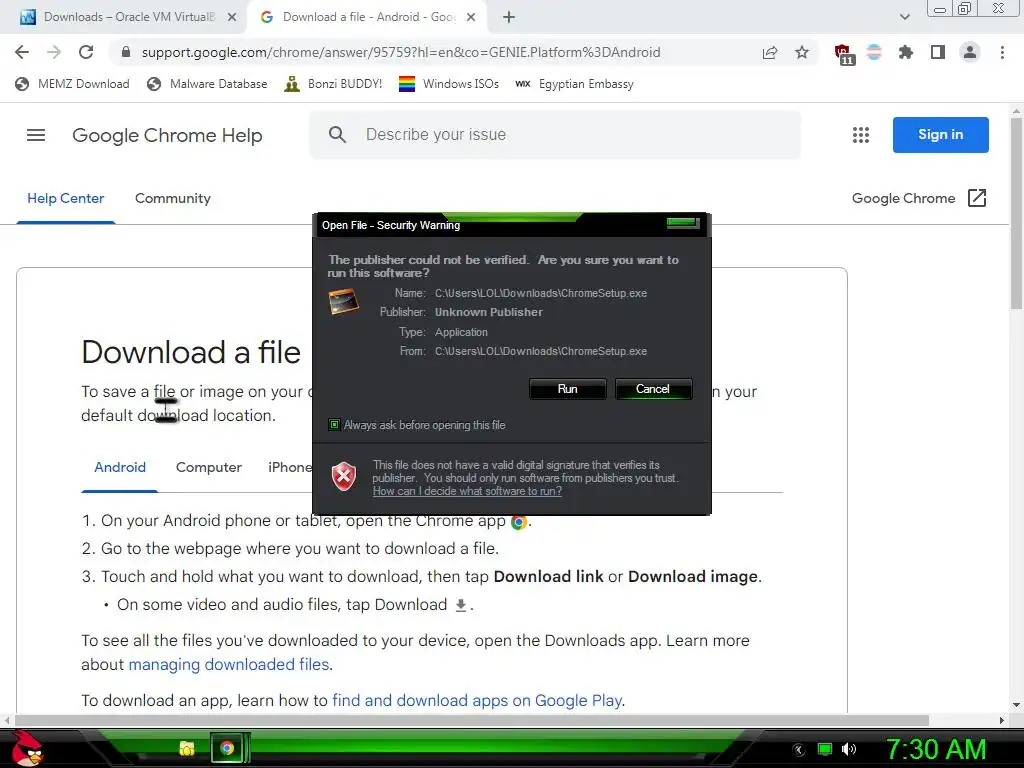Viewport: 1024px width, 768px height.
Task: Select the Computer platform tab
Action: point(208,468)
